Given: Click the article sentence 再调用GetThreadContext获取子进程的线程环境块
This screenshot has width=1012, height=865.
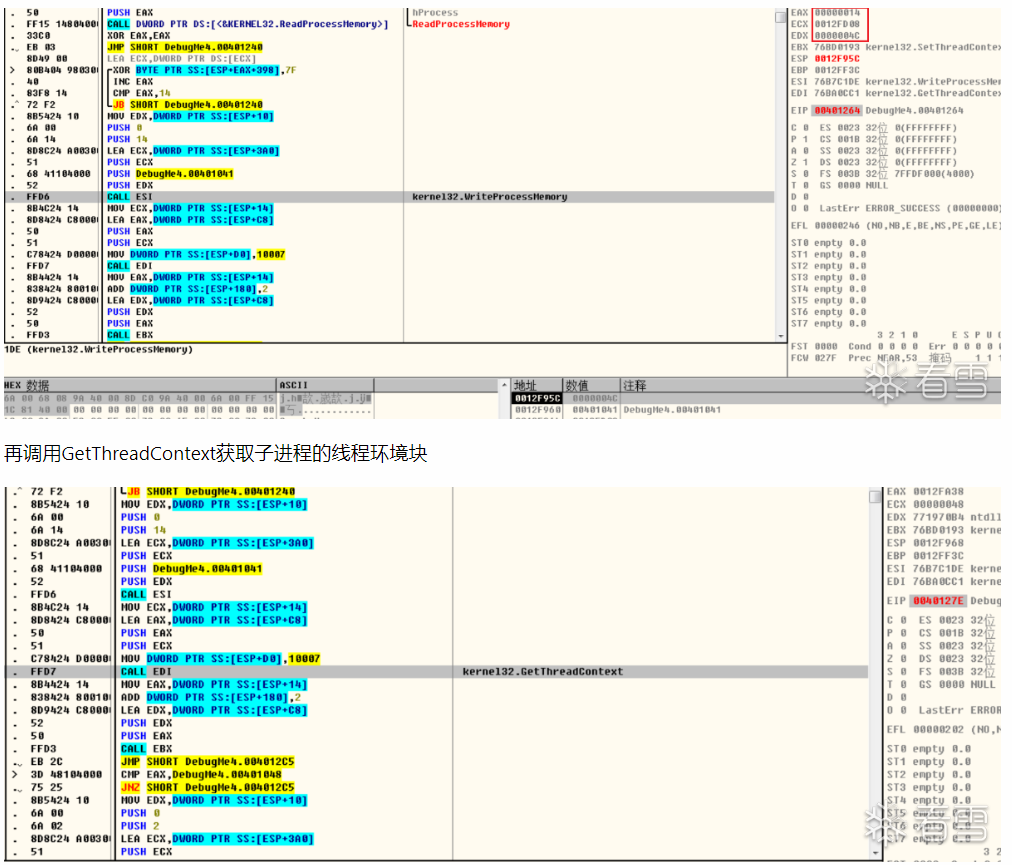Looking at the screenshot, I should [x=216, y=453].
